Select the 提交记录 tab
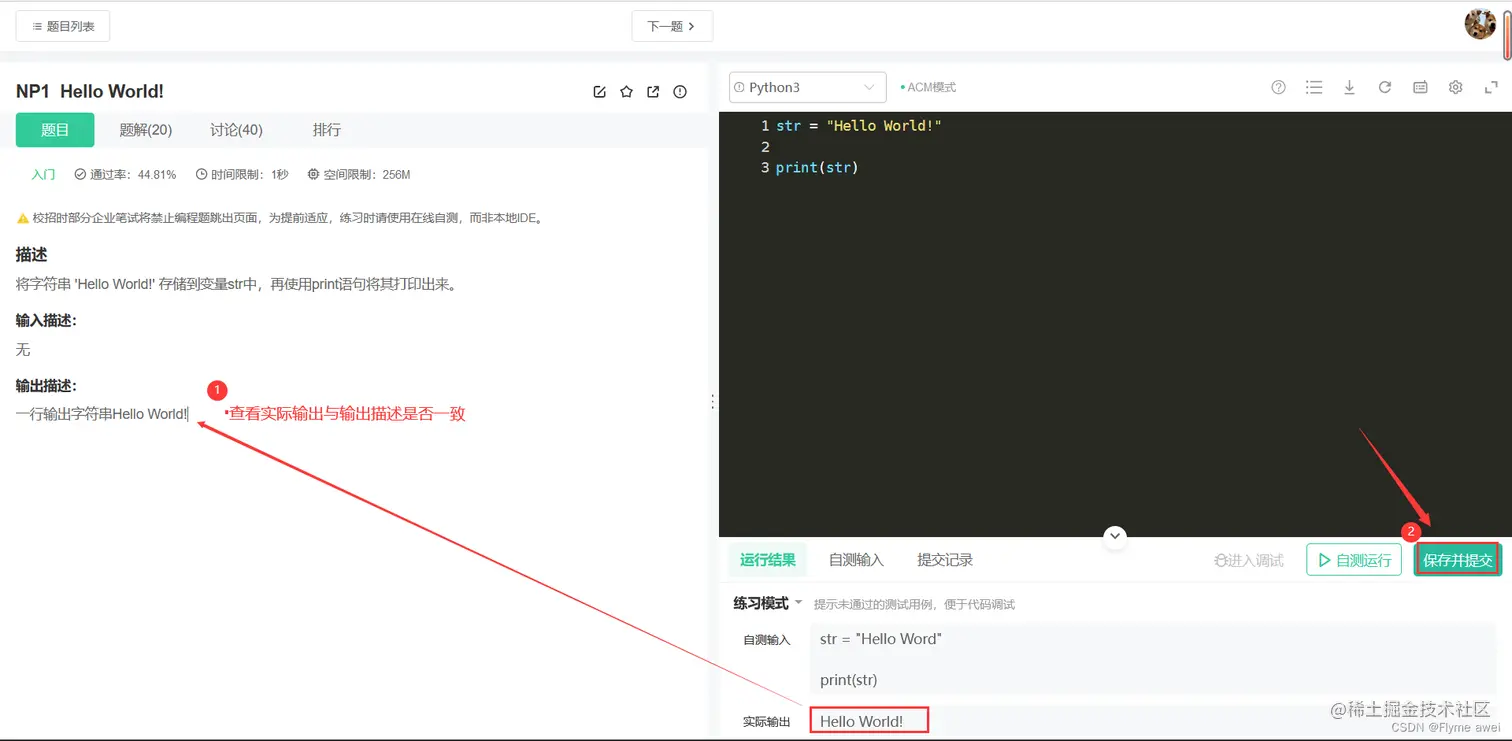 [x=945, y=560]
